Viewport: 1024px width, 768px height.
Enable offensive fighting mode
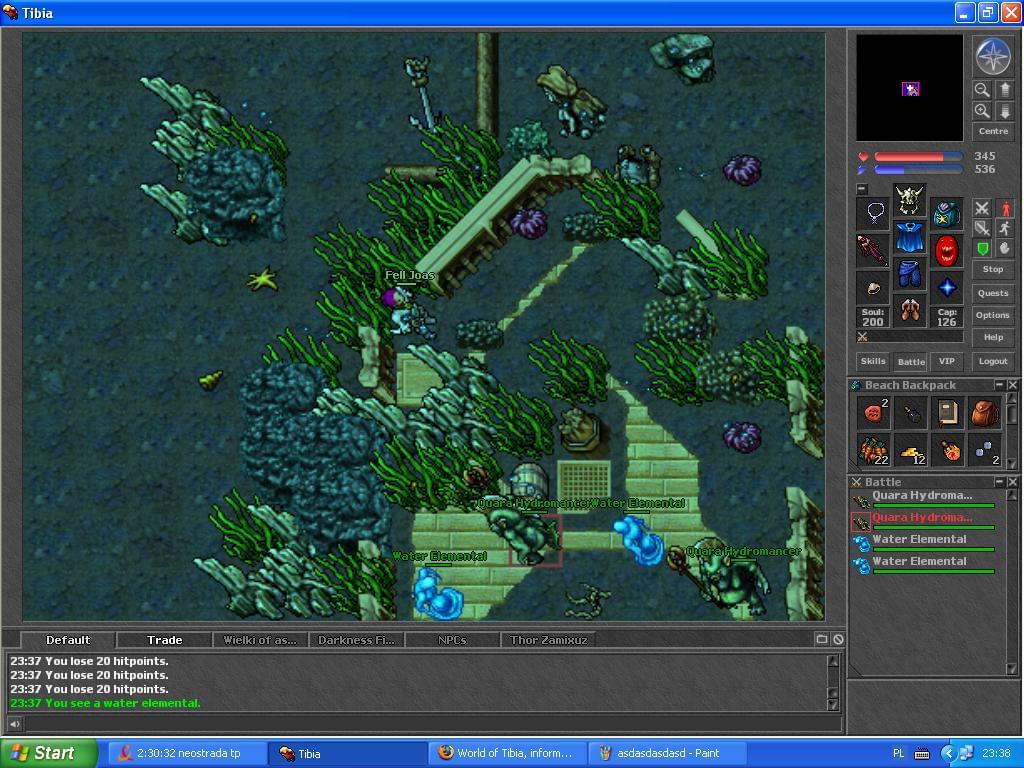(982, 208)
